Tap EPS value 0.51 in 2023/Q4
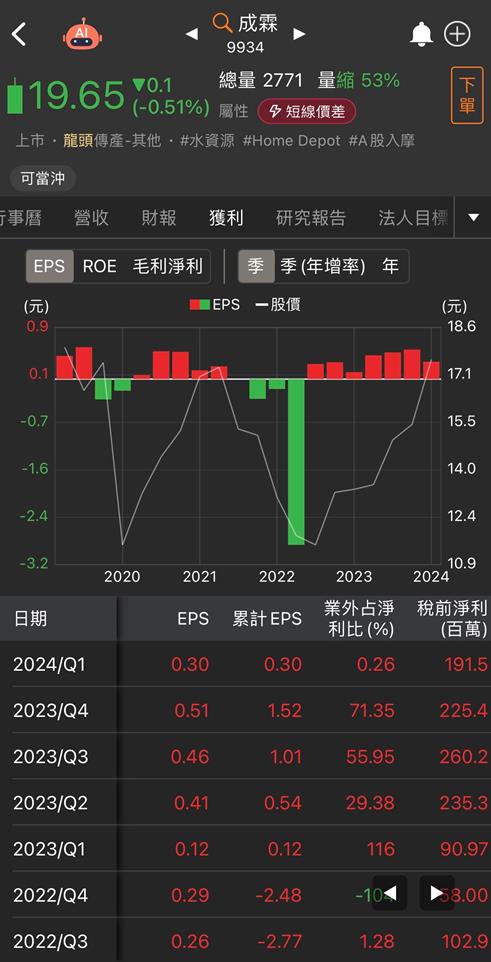Screen dimensions: 491x962 (191, 710)
